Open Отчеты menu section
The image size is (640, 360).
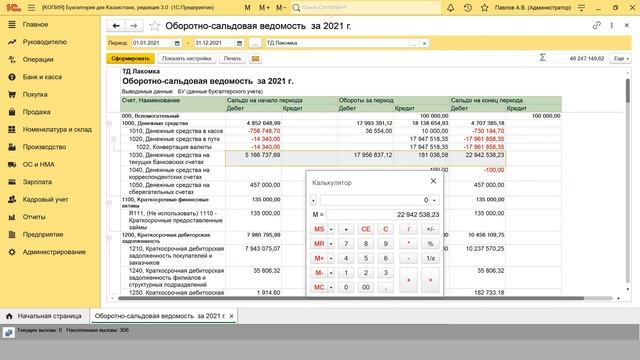point(34,217)
